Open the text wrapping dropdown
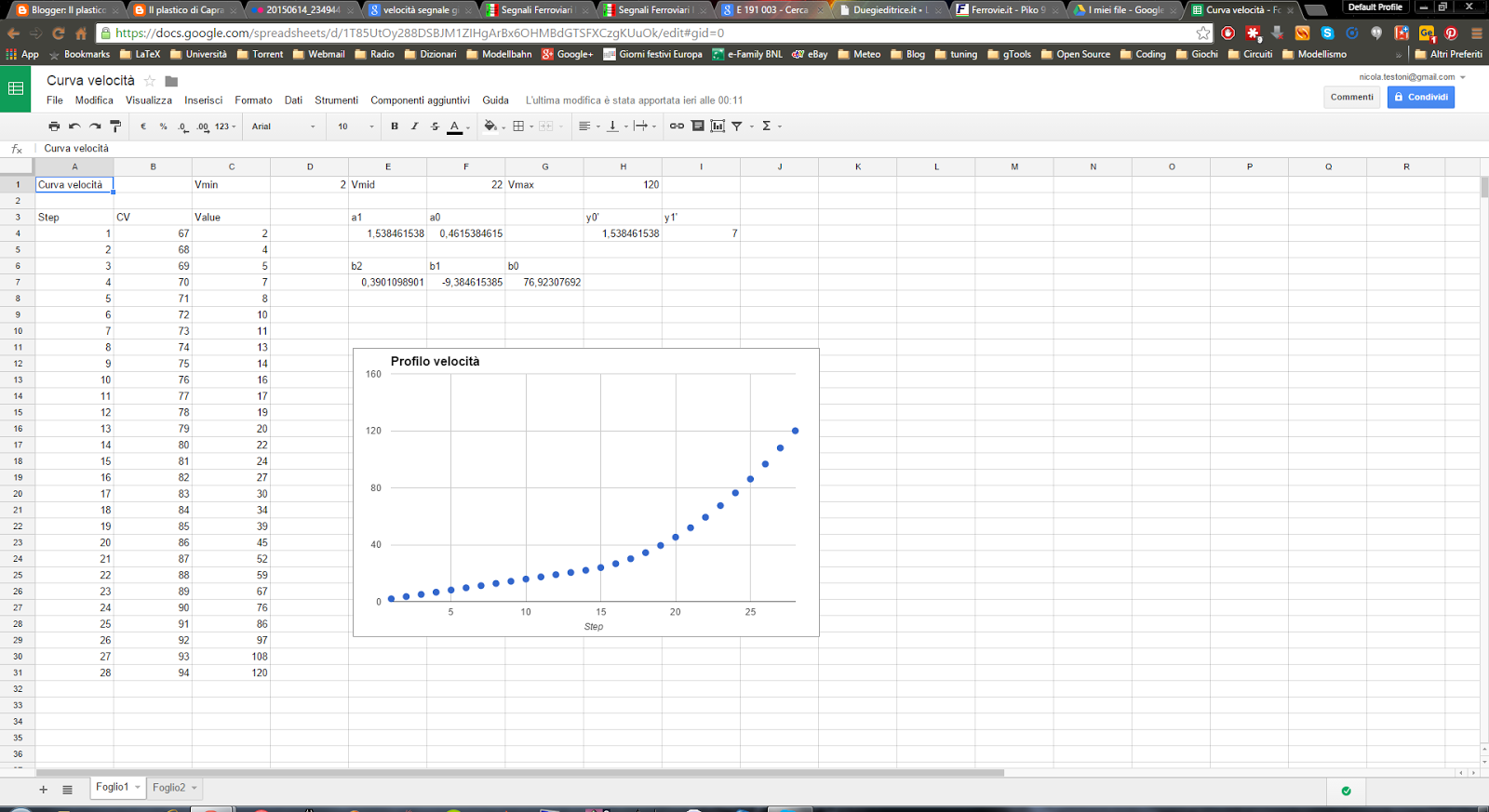 tap(644, 126)
